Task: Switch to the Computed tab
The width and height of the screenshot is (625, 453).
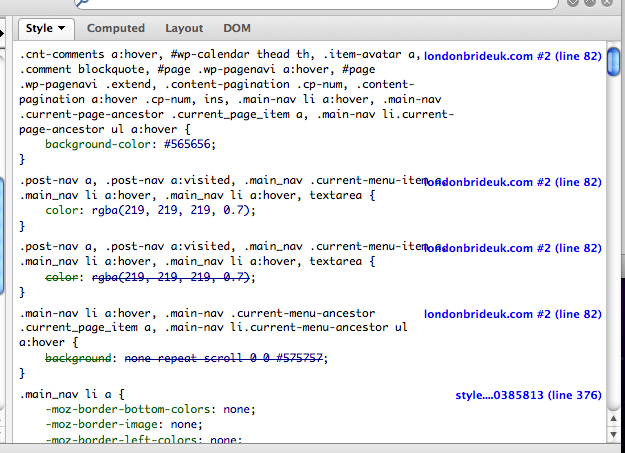Action: click(x=116, y=28)
